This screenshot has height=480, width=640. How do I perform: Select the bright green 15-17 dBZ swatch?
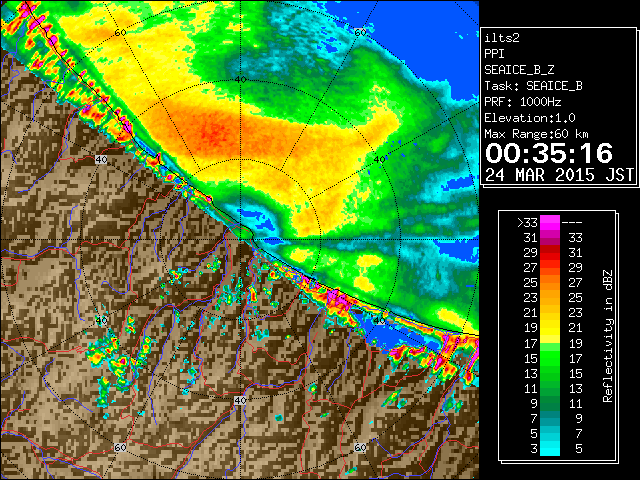[x=550, y=358]
